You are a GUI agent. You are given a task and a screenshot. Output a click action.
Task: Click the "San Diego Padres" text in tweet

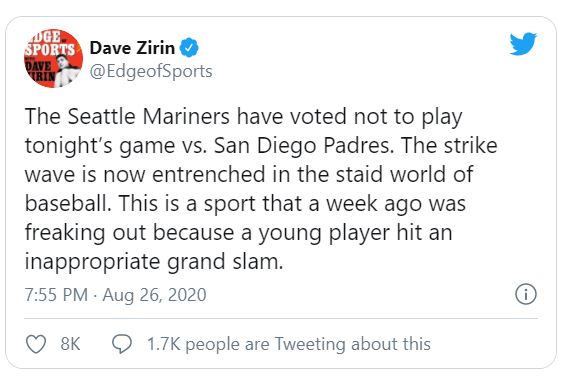pyautogui.click(x=304, y=146)
